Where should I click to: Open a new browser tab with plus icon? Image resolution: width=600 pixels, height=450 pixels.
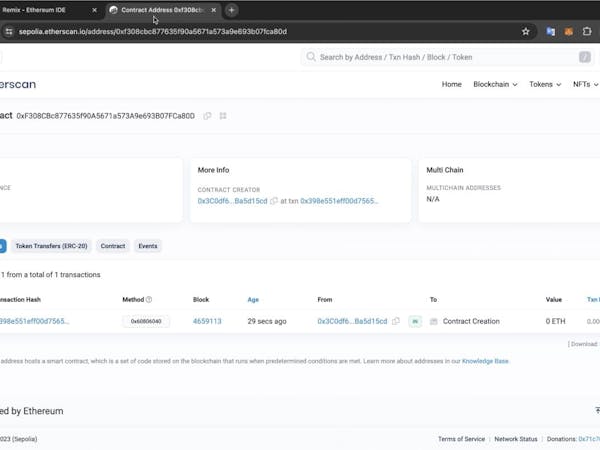(232, 10)
